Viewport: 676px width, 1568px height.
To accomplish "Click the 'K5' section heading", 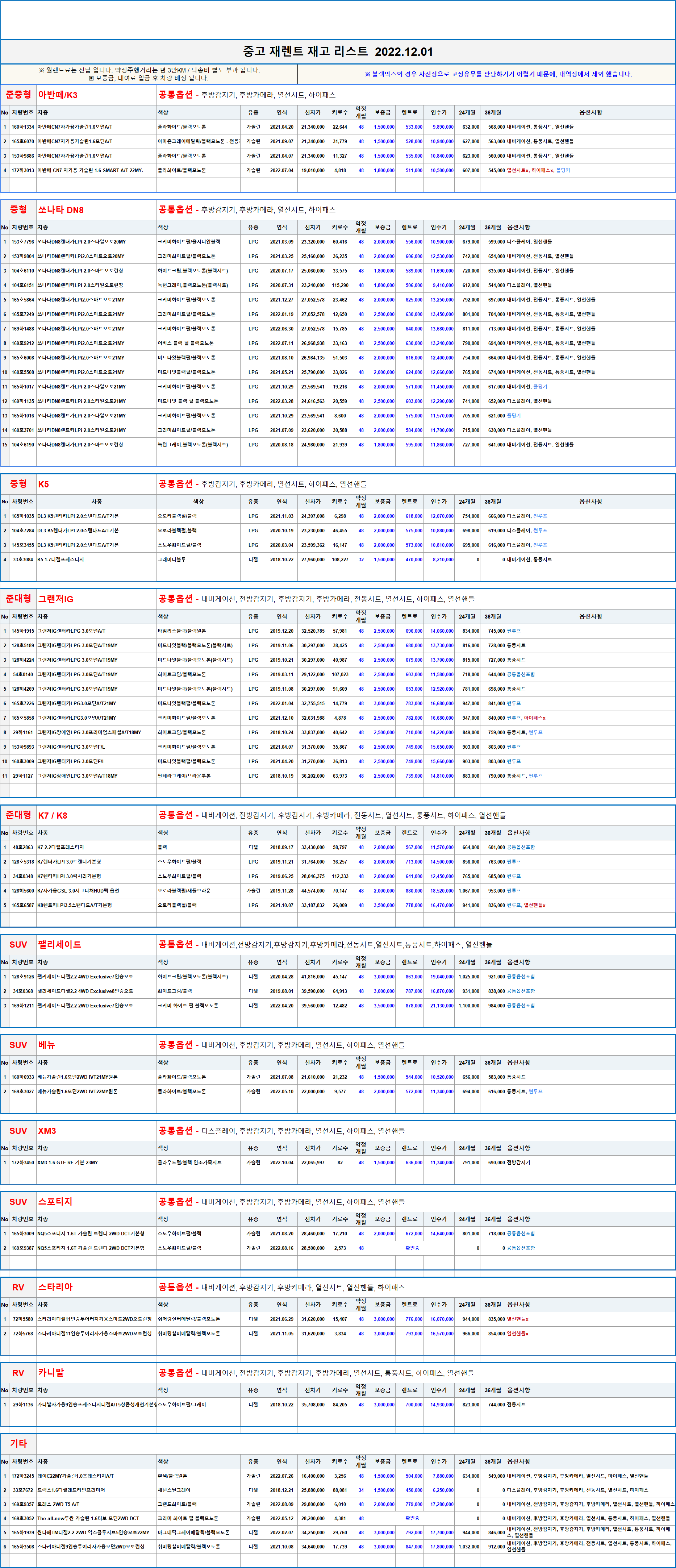I will tap(43, 484).
